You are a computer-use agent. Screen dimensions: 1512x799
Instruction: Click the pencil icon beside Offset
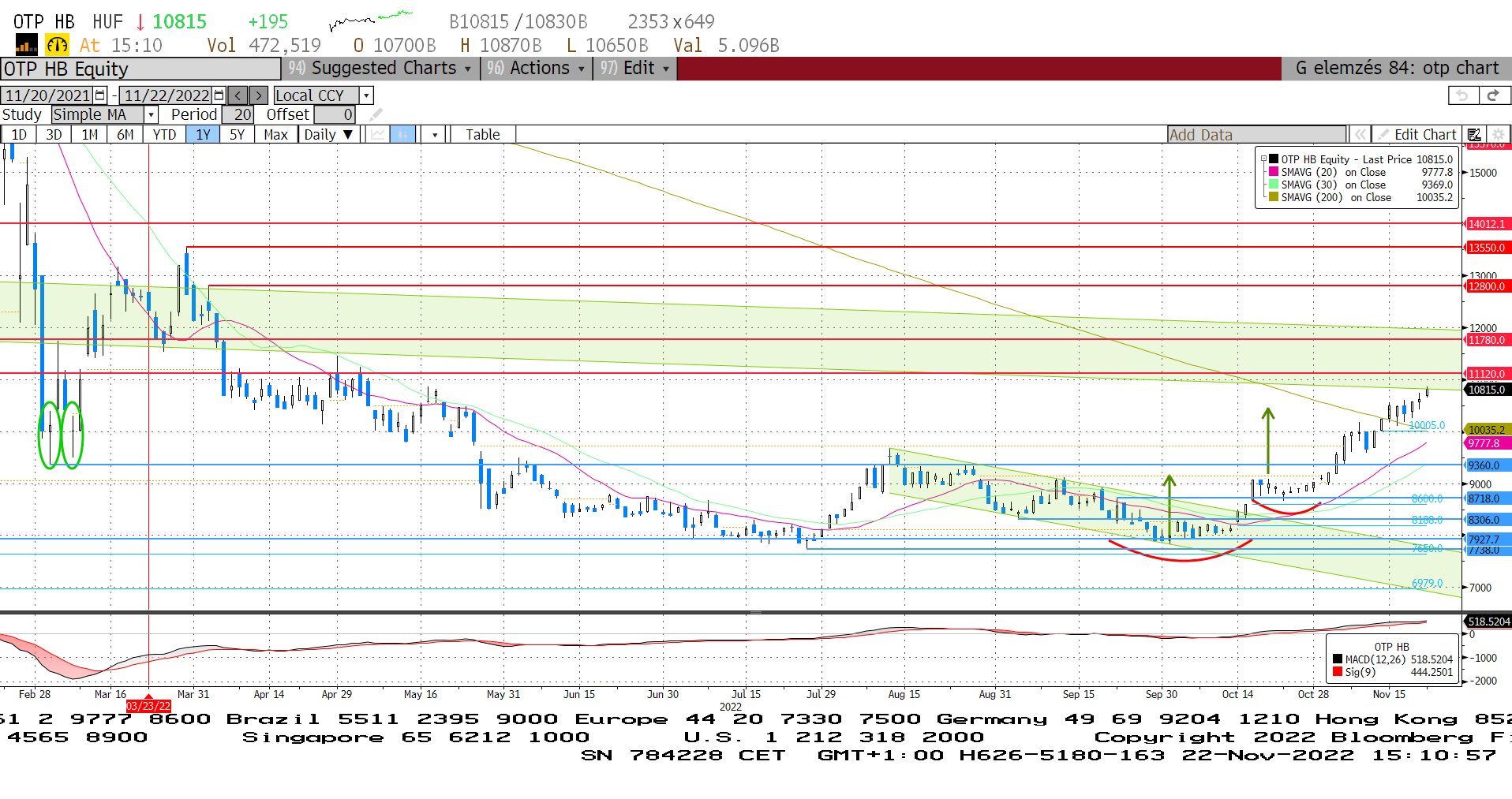(x=376, y=115)
